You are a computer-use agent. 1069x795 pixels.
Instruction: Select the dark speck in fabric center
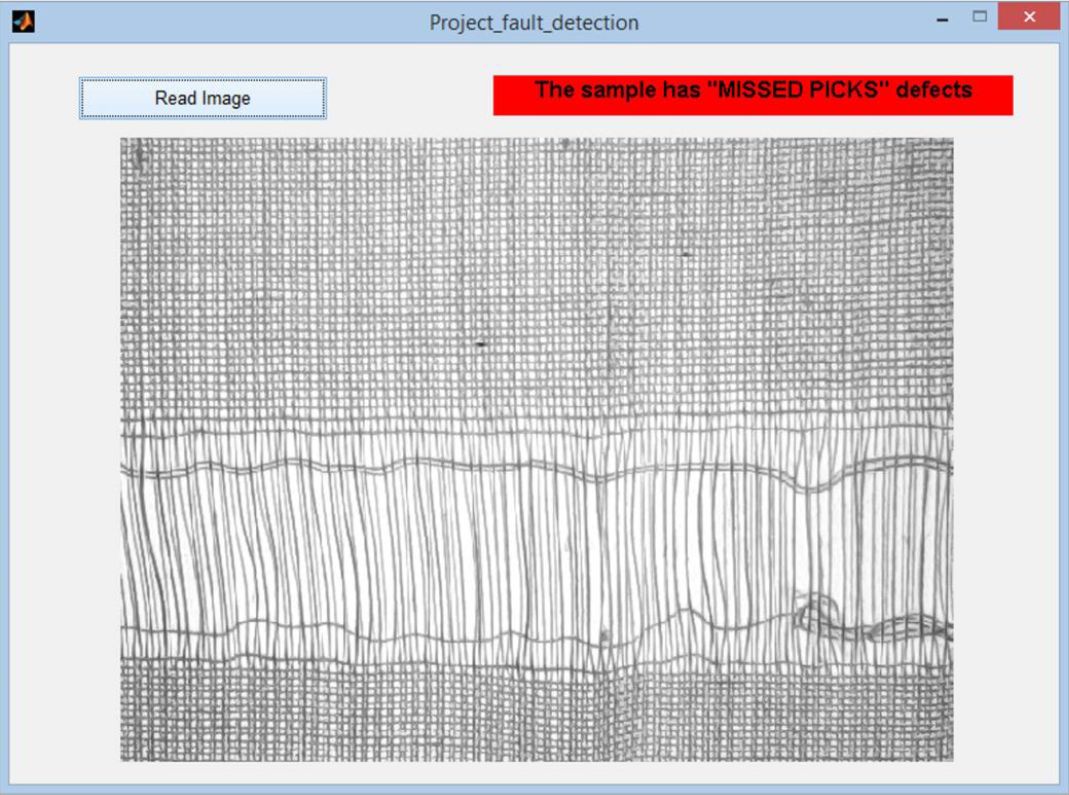481,344
